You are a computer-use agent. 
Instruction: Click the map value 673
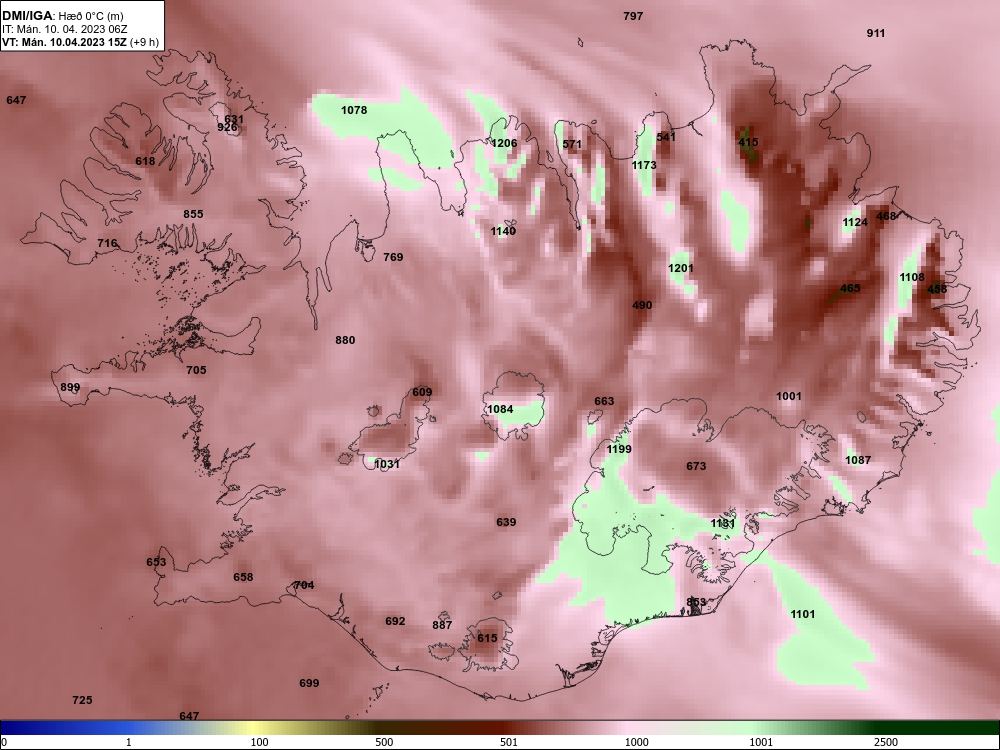696,466
